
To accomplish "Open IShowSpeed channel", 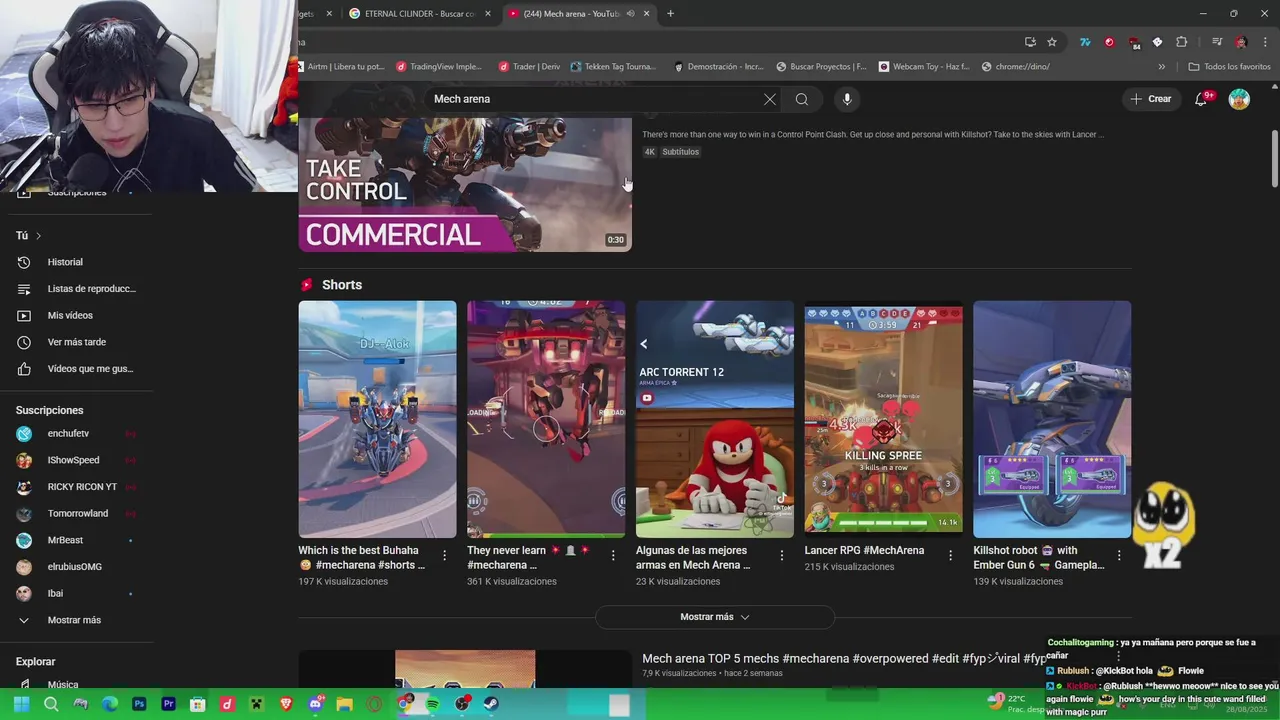I will tap(77, 460).
